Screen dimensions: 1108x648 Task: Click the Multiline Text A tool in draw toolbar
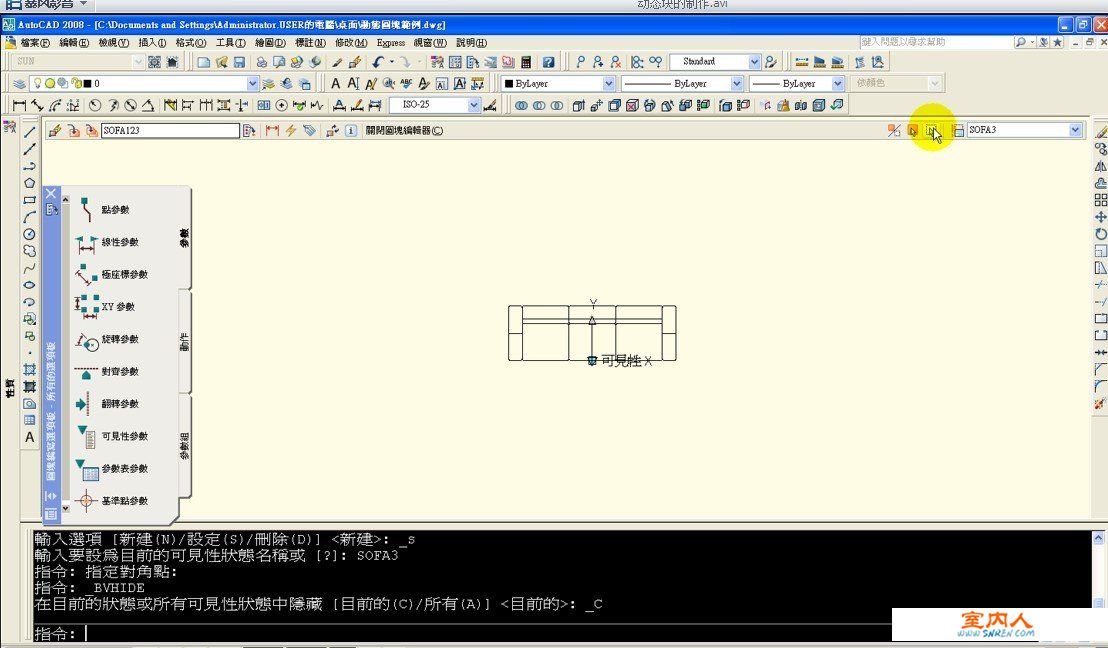(30, 437)
